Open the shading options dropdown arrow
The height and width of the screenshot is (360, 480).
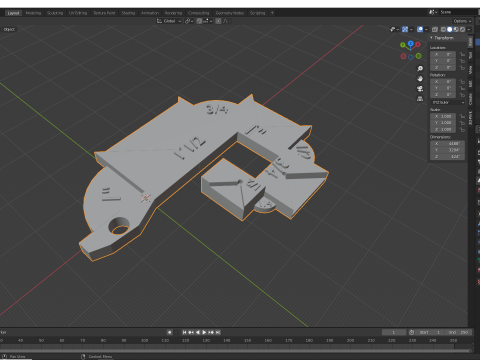[469, 29]
